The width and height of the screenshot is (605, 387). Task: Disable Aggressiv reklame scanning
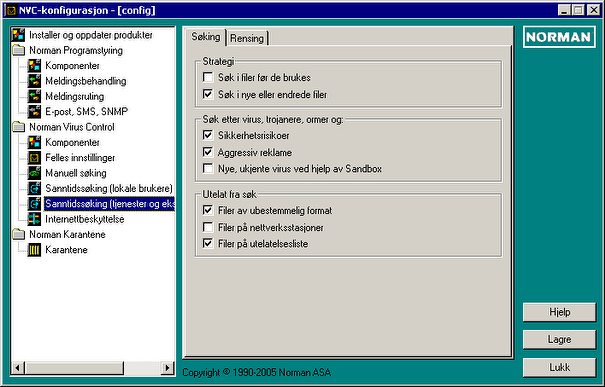[208, 152]
